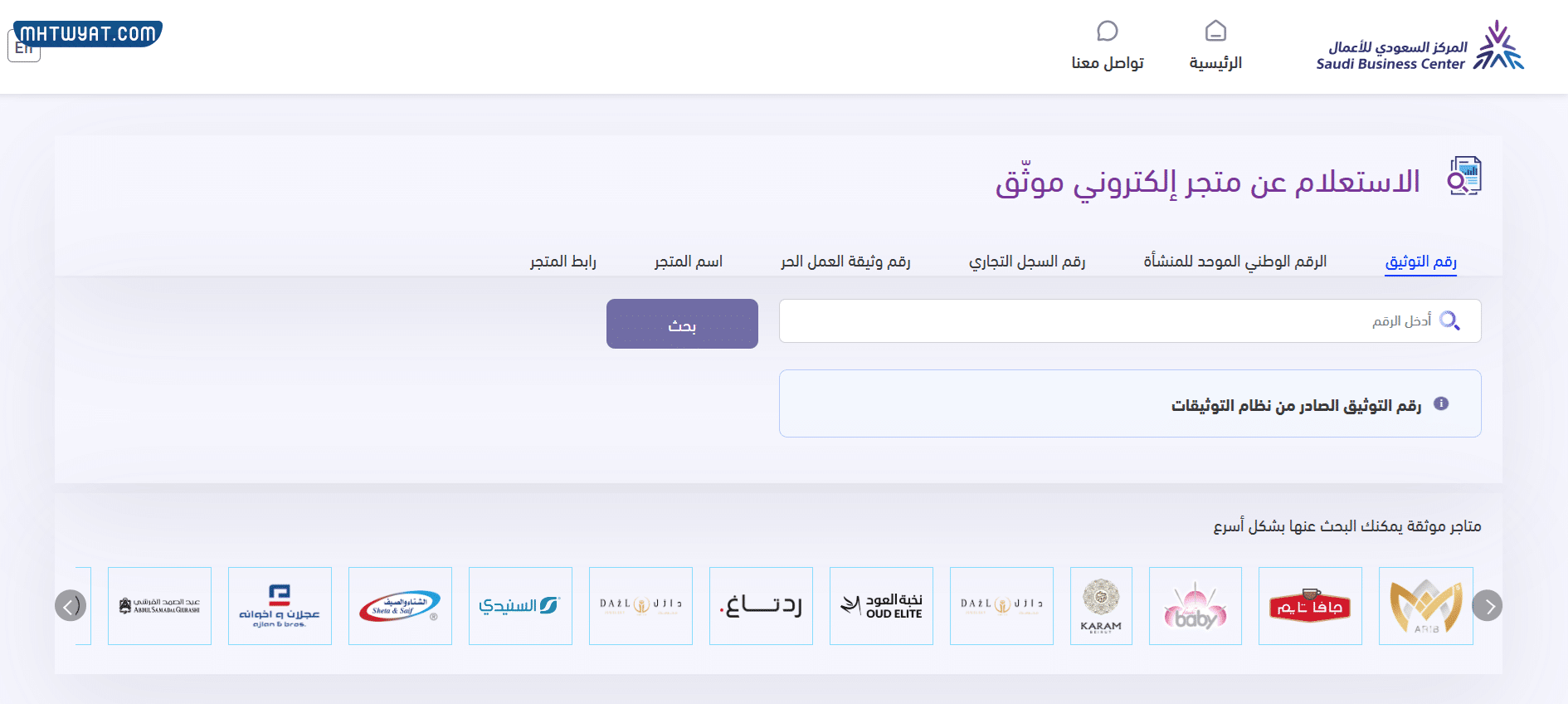Select the رابط المتجر tab
The width and height of the screenshot is (1568, 704).
pyautogui.click(x=563, y=262)
